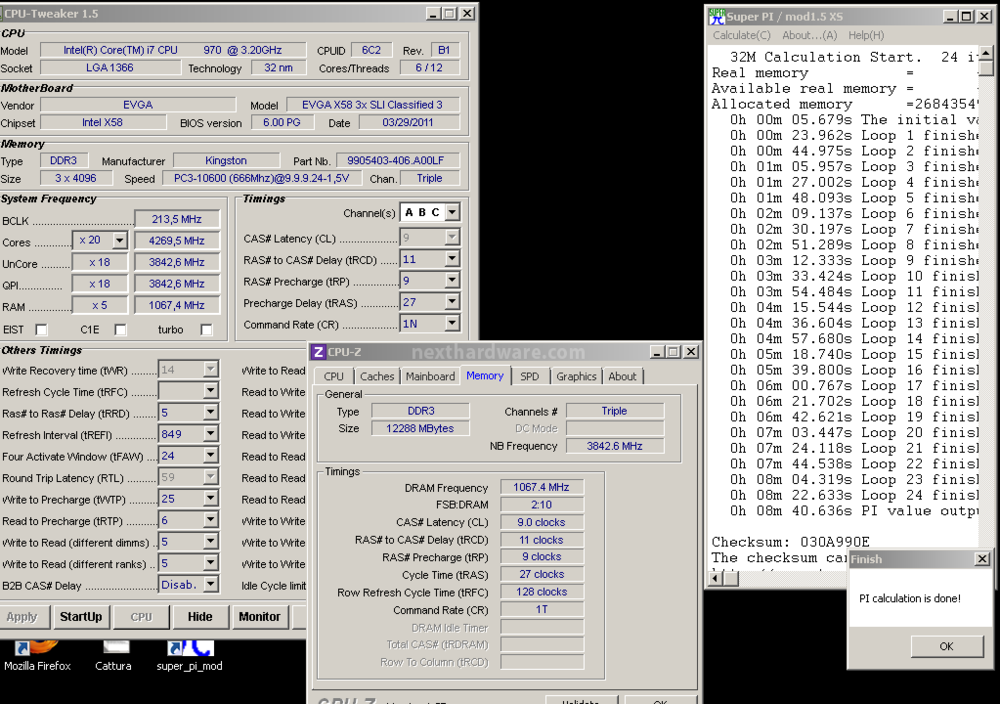Click the Checksum: 030A990E line

click(790, 542)
